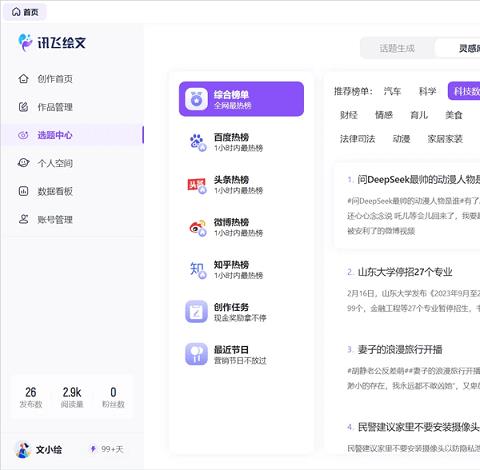Open 个人空间 in sidebar

(72, 163)
